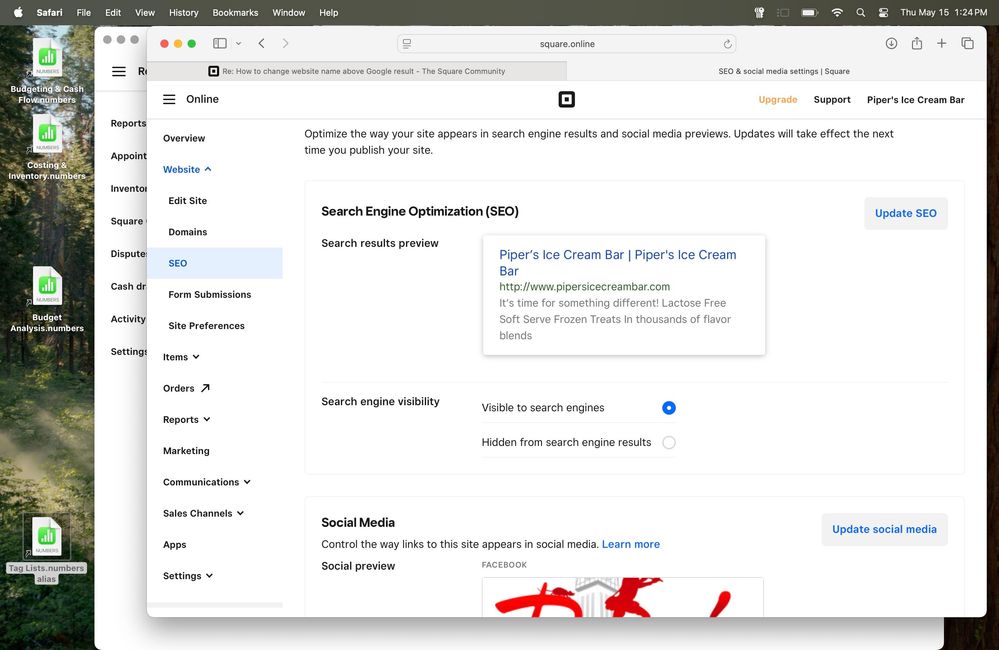The width and height of the screenshot is (999, 650).
Task: Open the History menu
Action: pos(183,12)
